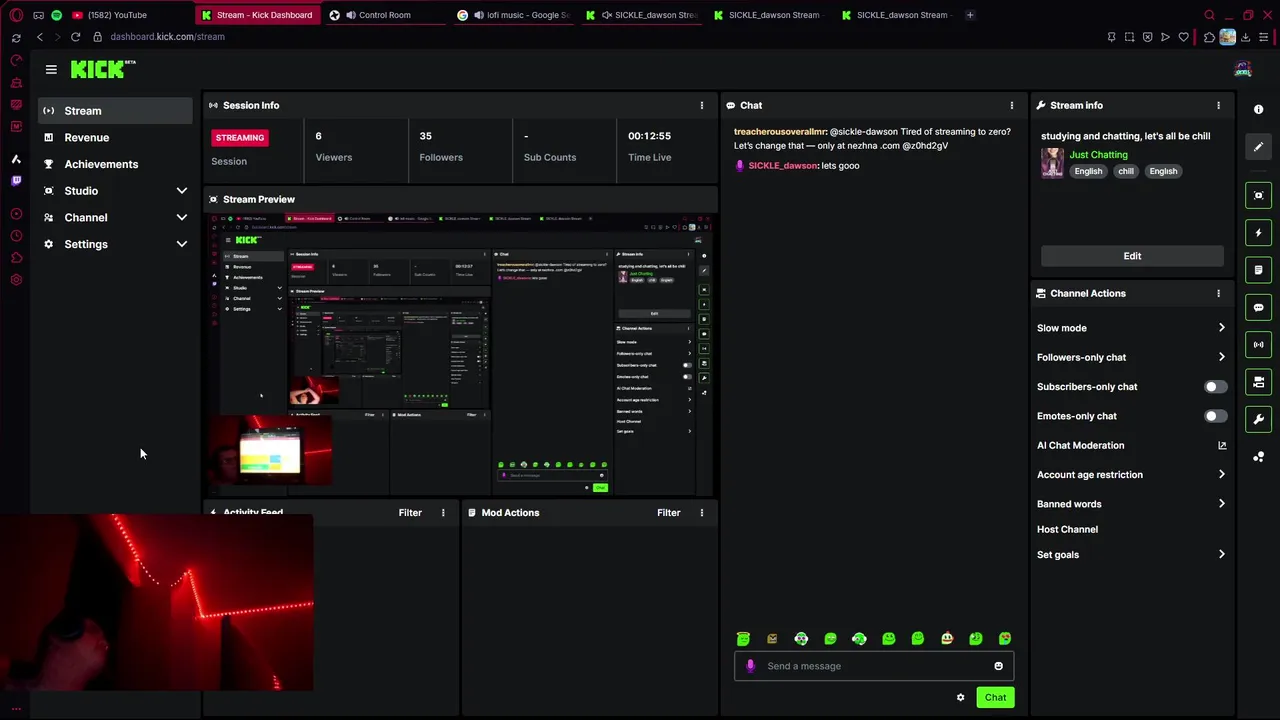Open Twitch in Opera sidebar
The image size is (1280, 720).
[x=16, y=181]
